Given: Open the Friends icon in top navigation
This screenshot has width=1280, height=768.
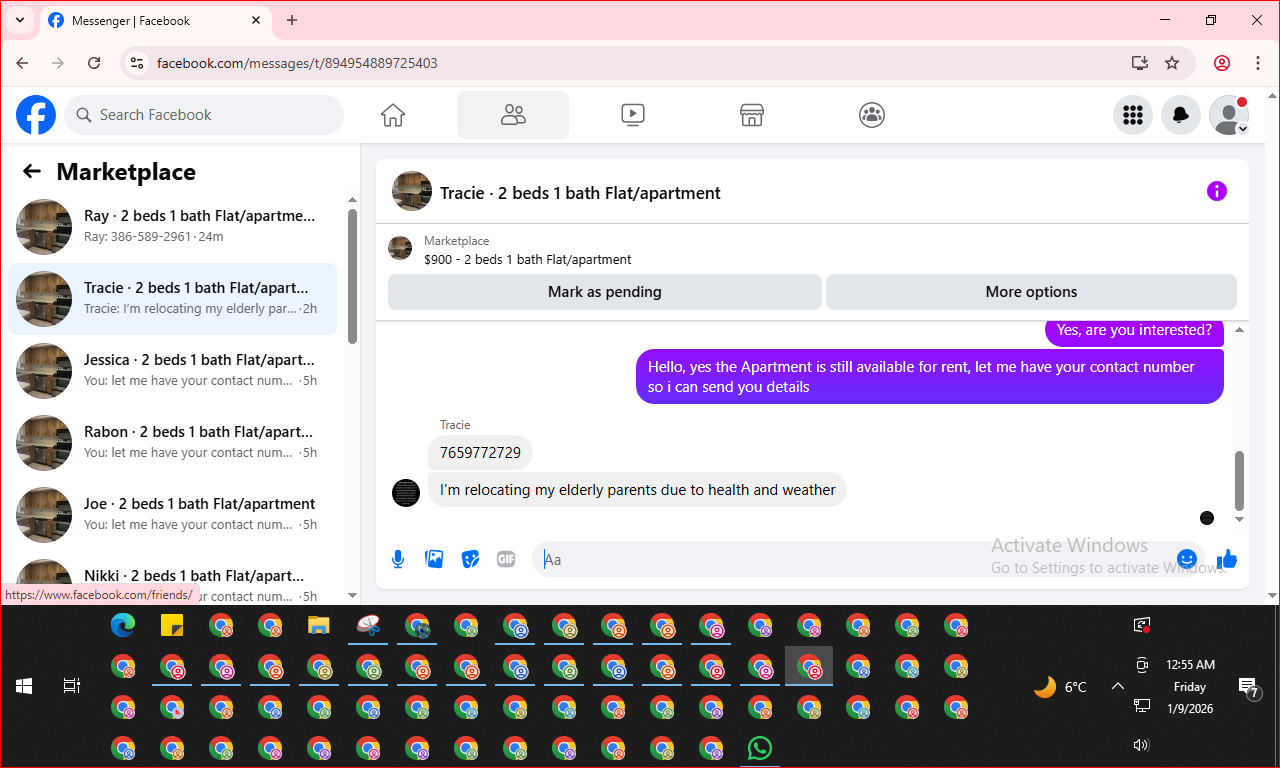Looking at the screenshot, I should tap(513, 115).
